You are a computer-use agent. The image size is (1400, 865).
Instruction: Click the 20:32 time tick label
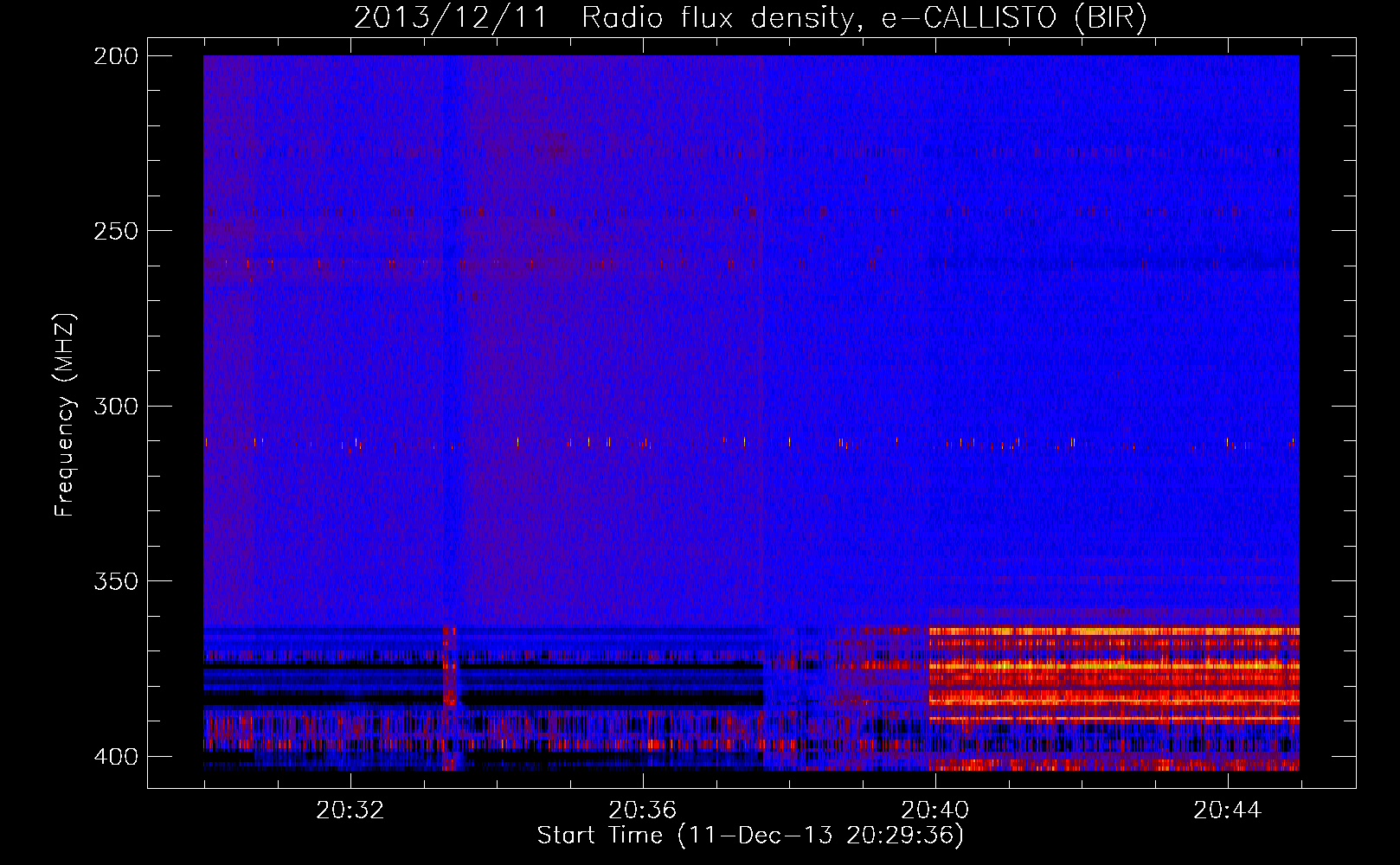tap(350, 811)
